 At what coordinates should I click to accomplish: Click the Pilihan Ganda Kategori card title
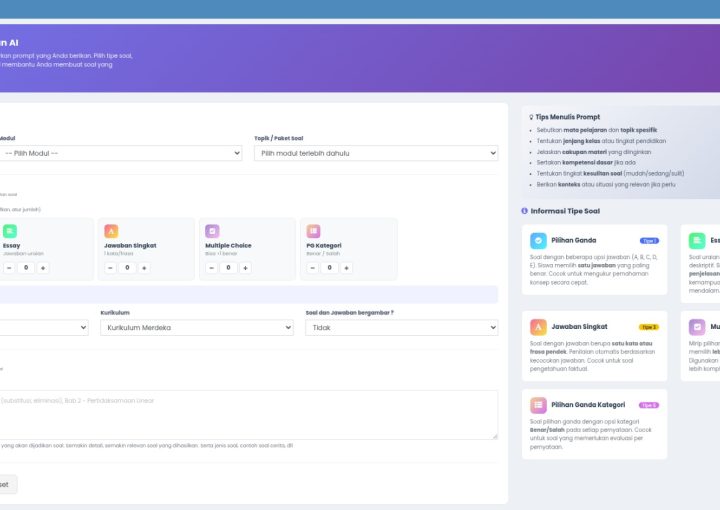click(588, 405)
